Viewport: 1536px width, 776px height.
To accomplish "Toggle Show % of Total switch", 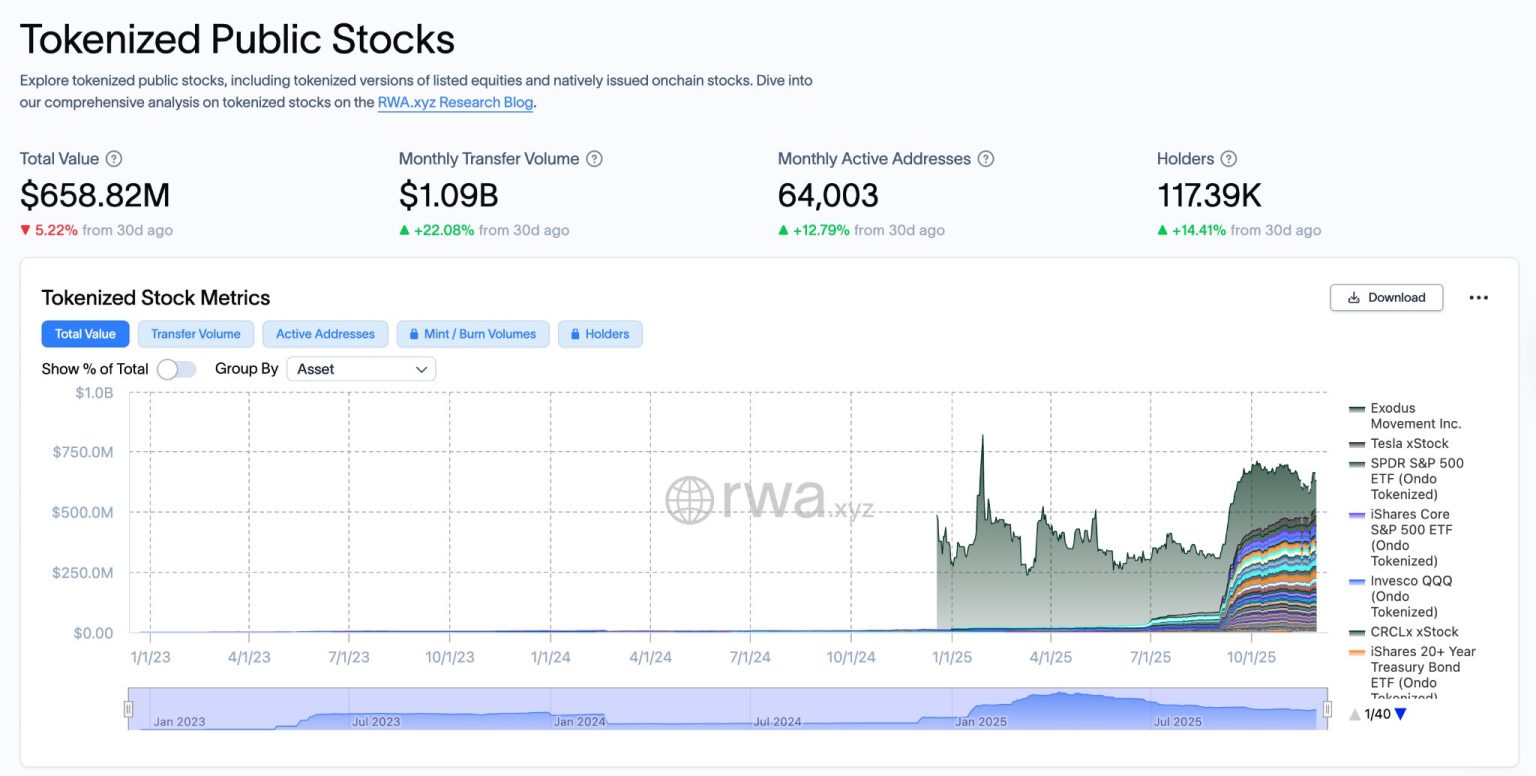I will coord(177,369).
